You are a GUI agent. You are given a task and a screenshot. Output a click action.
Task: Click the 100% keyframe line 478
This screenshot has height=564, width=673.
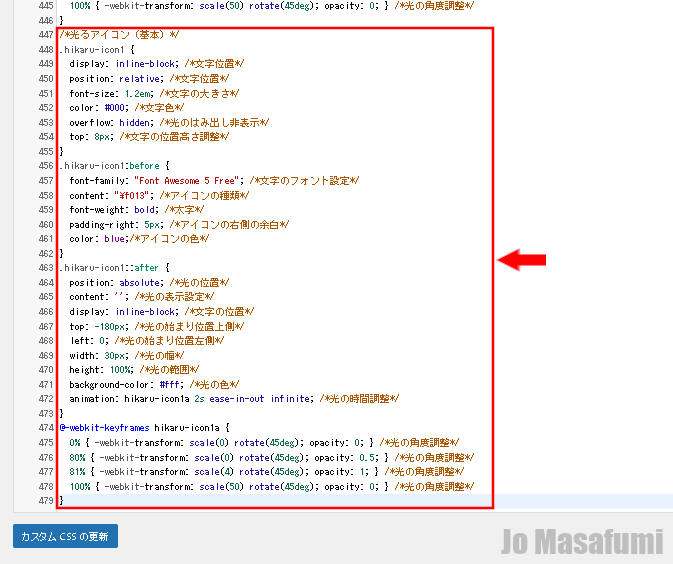point(272,487)
